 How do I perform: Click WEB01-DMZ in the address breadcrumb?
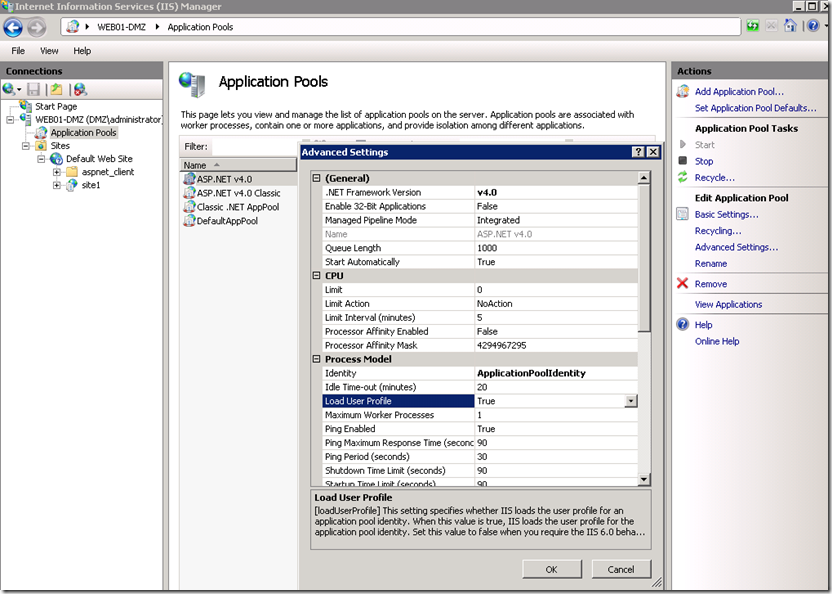tap(122, 27)
